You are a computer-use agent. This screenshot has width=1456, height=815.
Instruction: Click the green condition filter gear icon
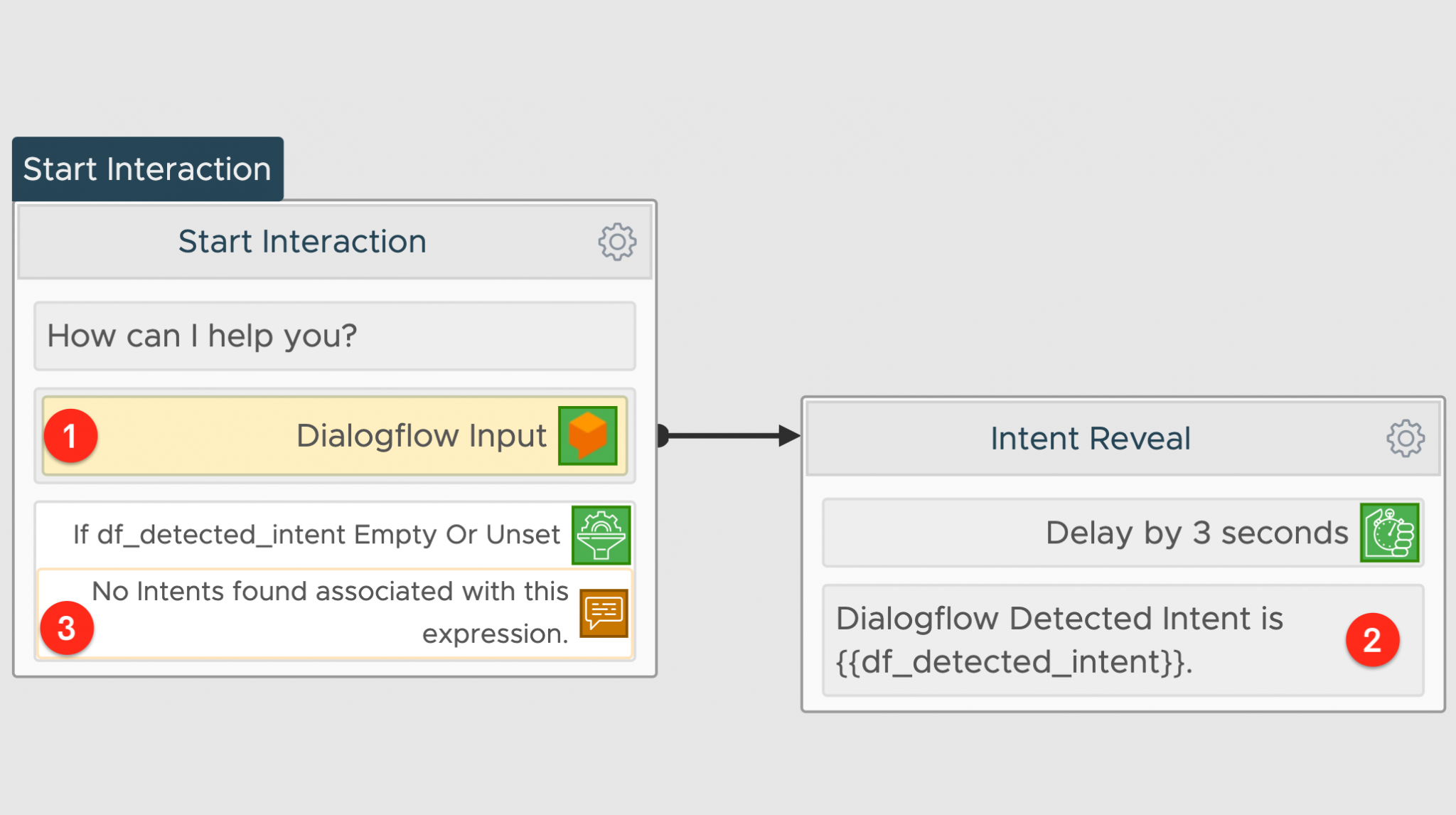601,535
